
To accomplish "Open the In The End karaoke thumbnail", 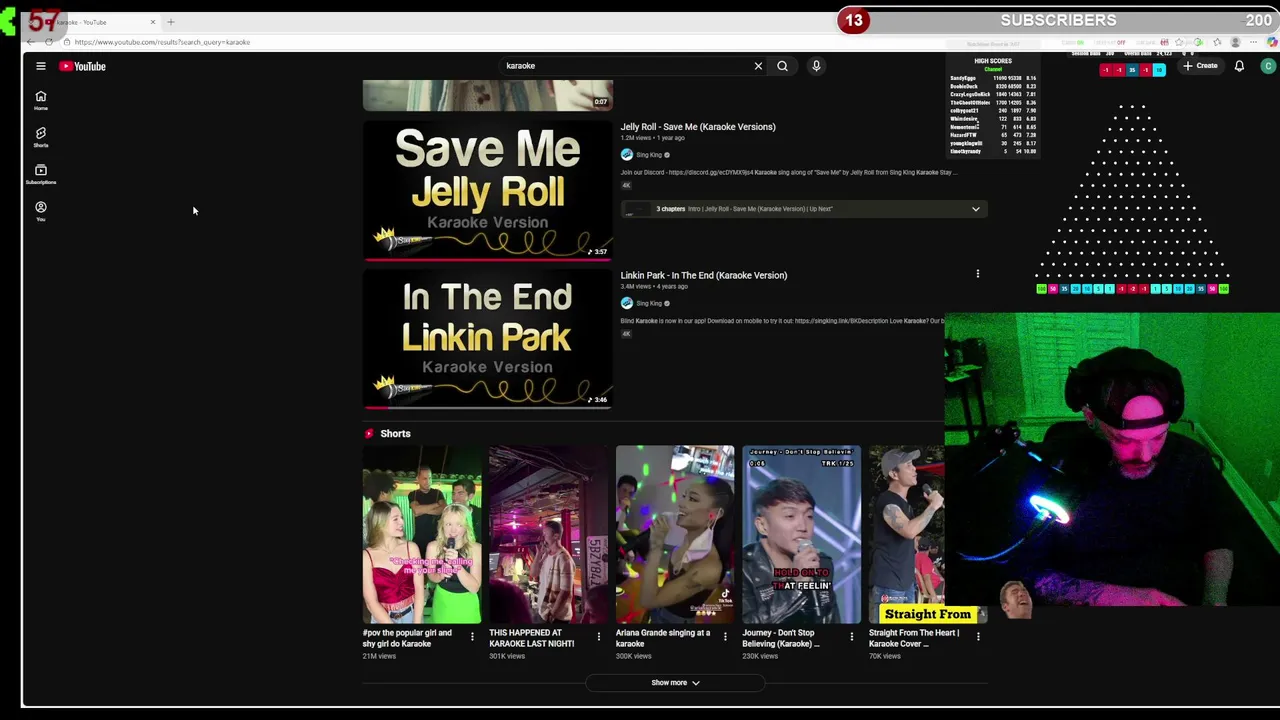I will [488, 338].
